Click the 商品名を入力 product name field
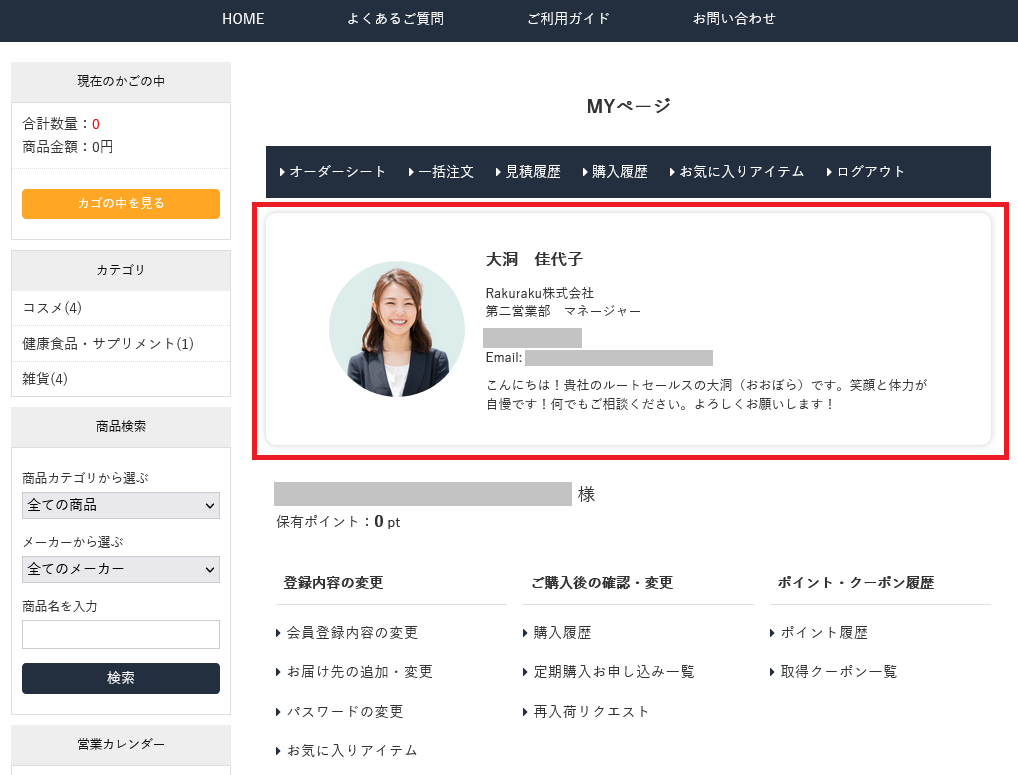 120,634
